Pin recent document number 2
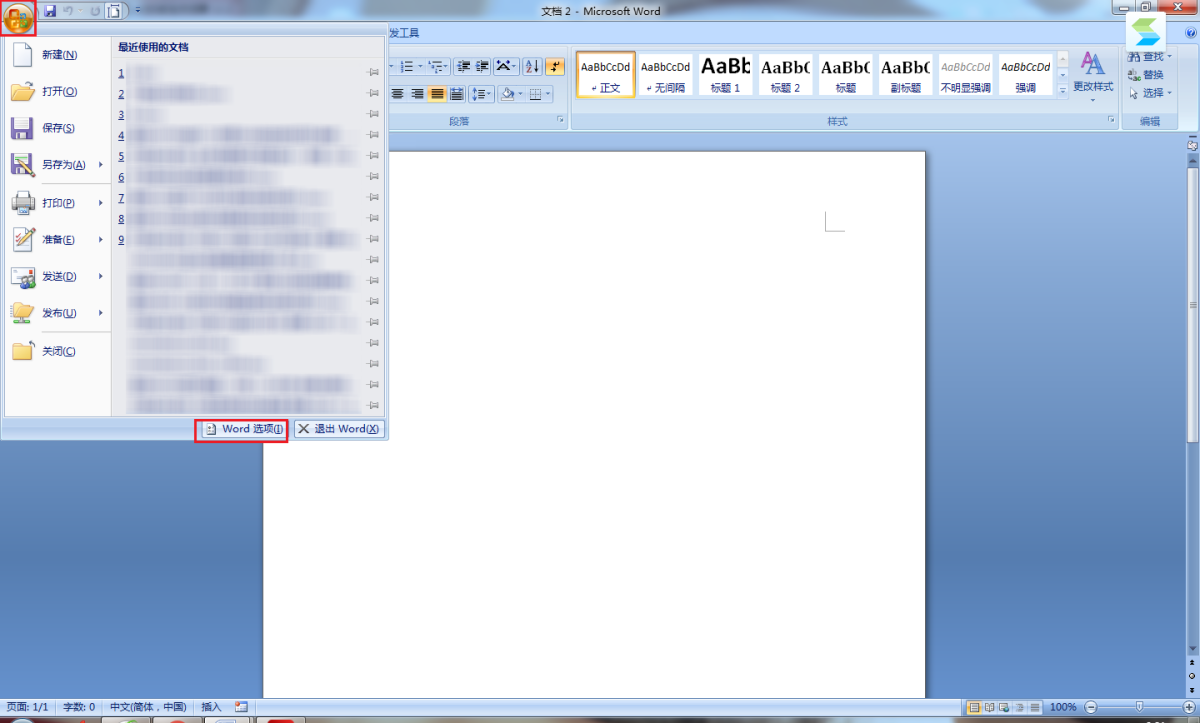Image resolution: width=1200 pixels, height=723 pixels. click(x=373, y=93)
